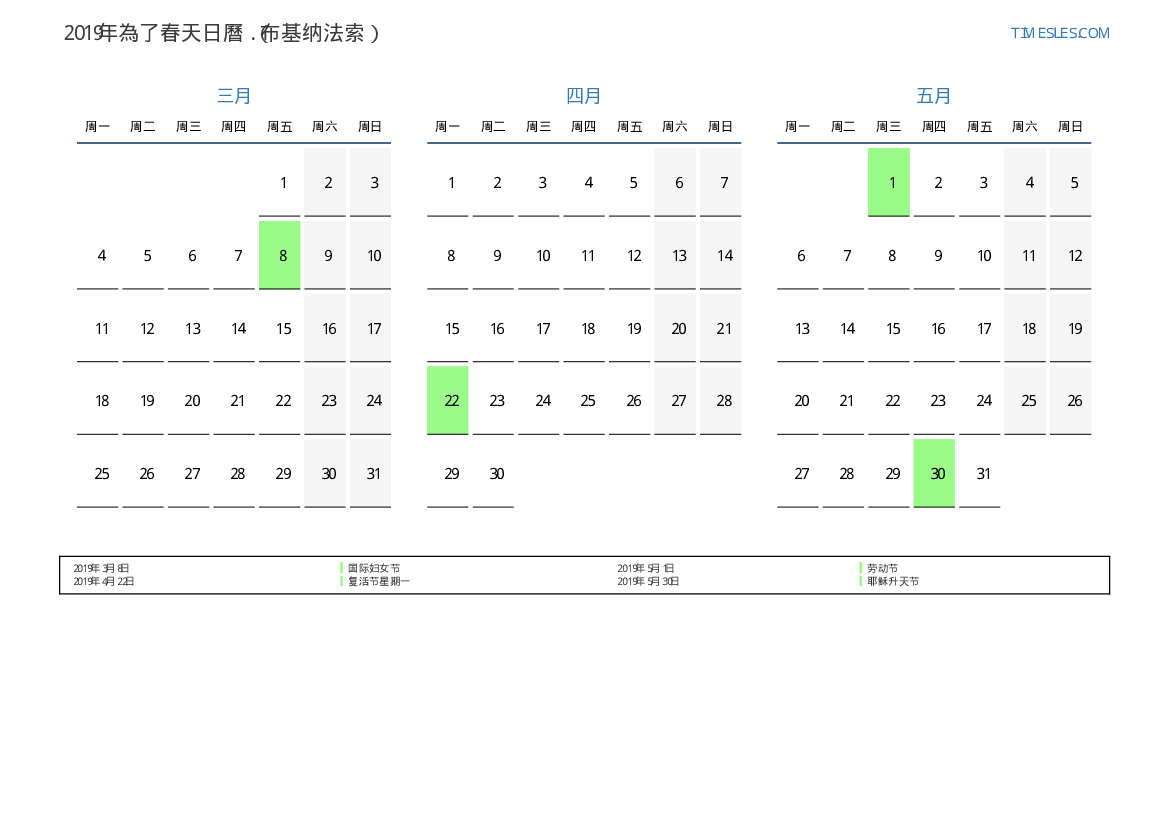This screenshot has height=827, width=1169.
Task: Click the 复活节星期一 legend entry
Action: coord(379,581)
